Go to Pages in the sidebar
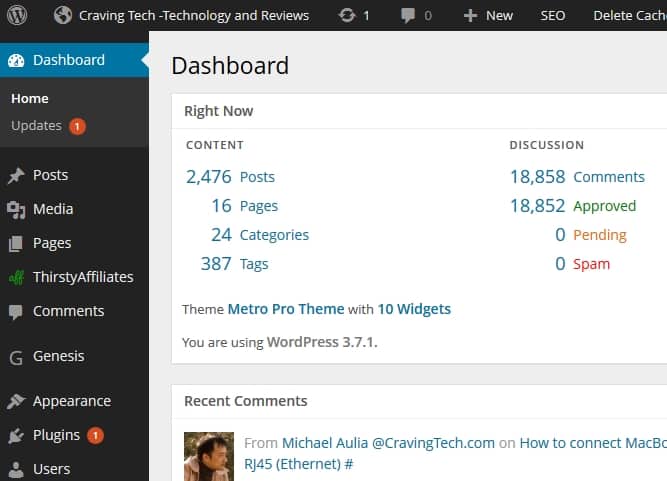The width and height of the screenshot is (667, 481). pos(52,244)
